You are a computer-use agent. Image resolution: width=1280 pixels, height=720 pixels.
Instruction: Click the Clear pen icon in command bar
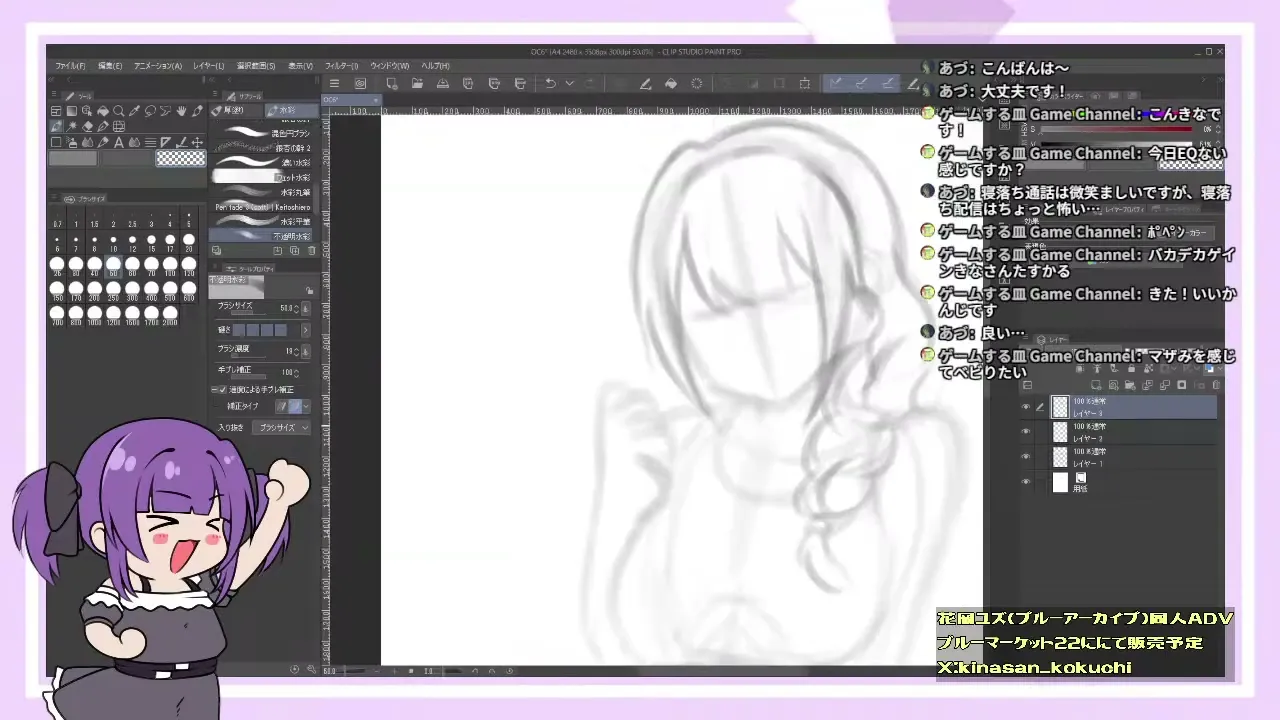point(645,84)
